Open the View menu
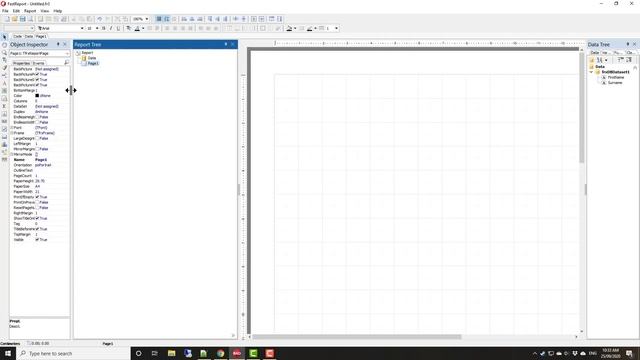The width and height of the screenshot is (640, 360). click(45, 11)
